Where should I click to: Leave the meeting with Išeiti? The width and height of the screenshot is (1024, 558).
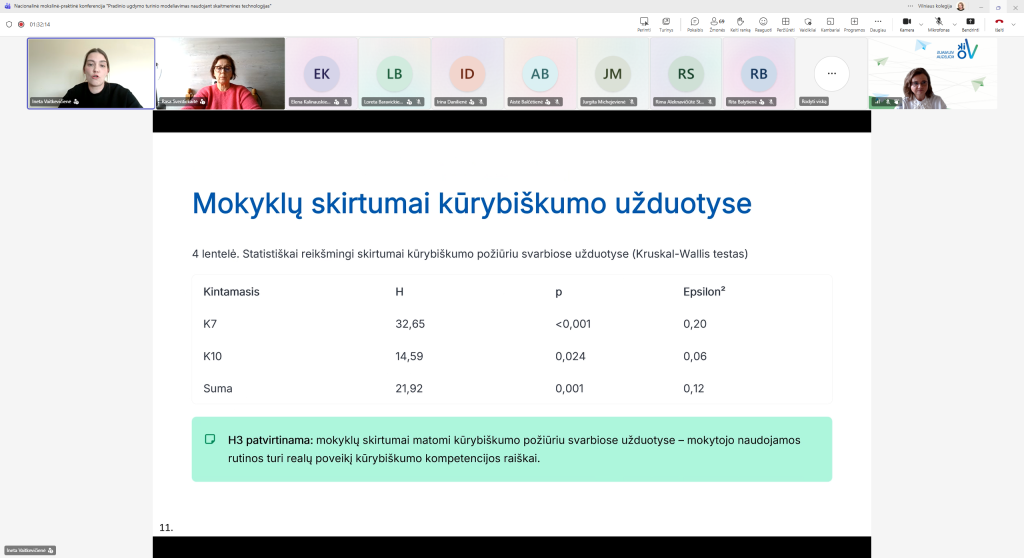click(998, 23)
